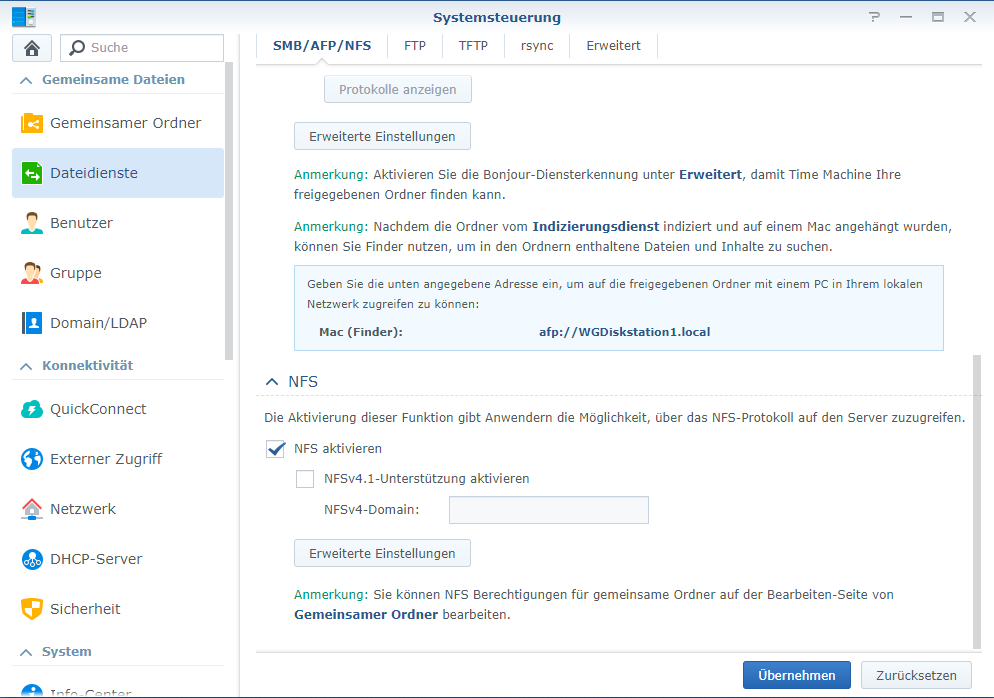Click the Übernehmen button
The image size is (994, 698).
[x=796, y=675]
